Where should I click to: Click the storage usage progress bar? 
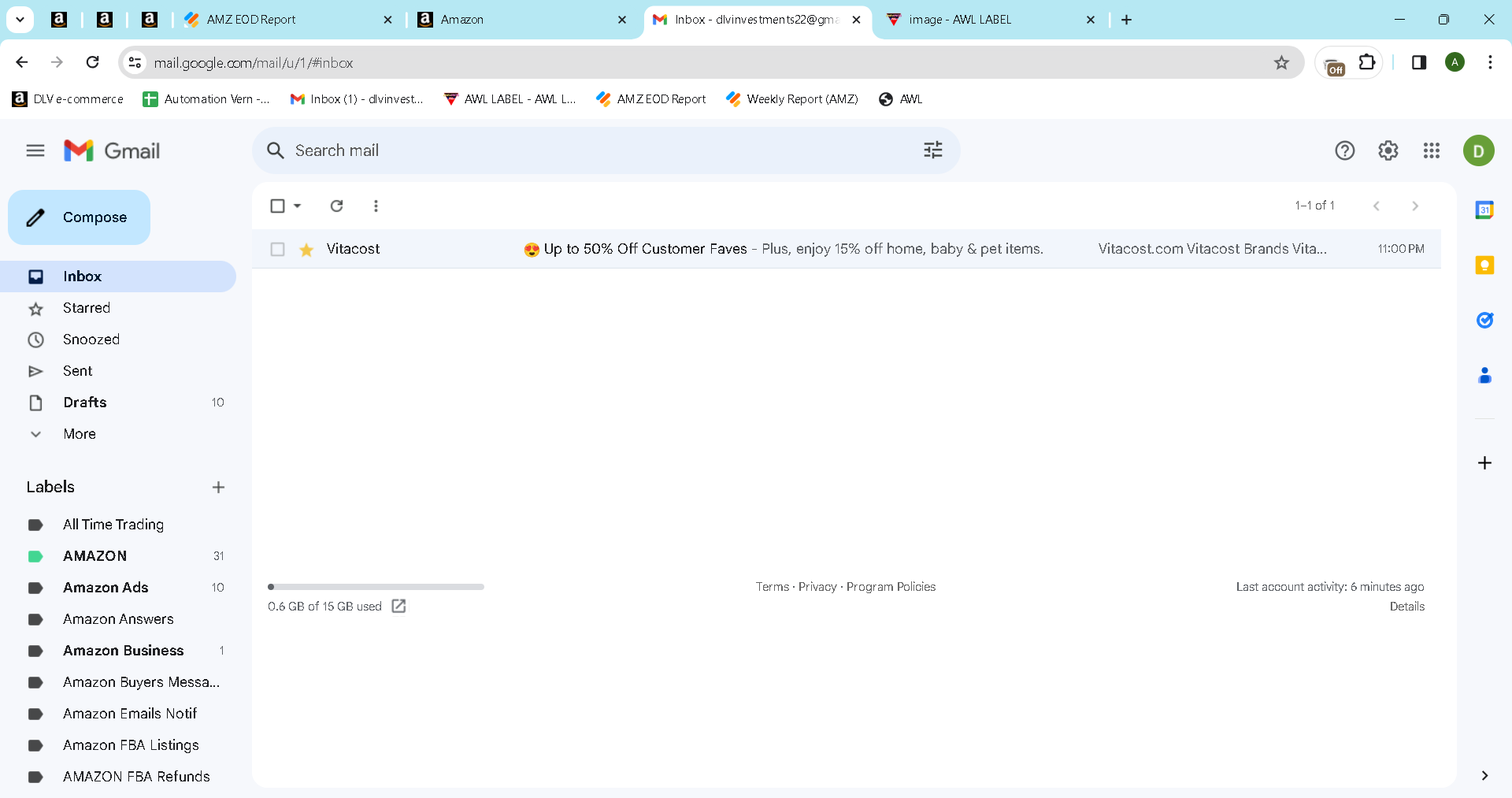376,587
